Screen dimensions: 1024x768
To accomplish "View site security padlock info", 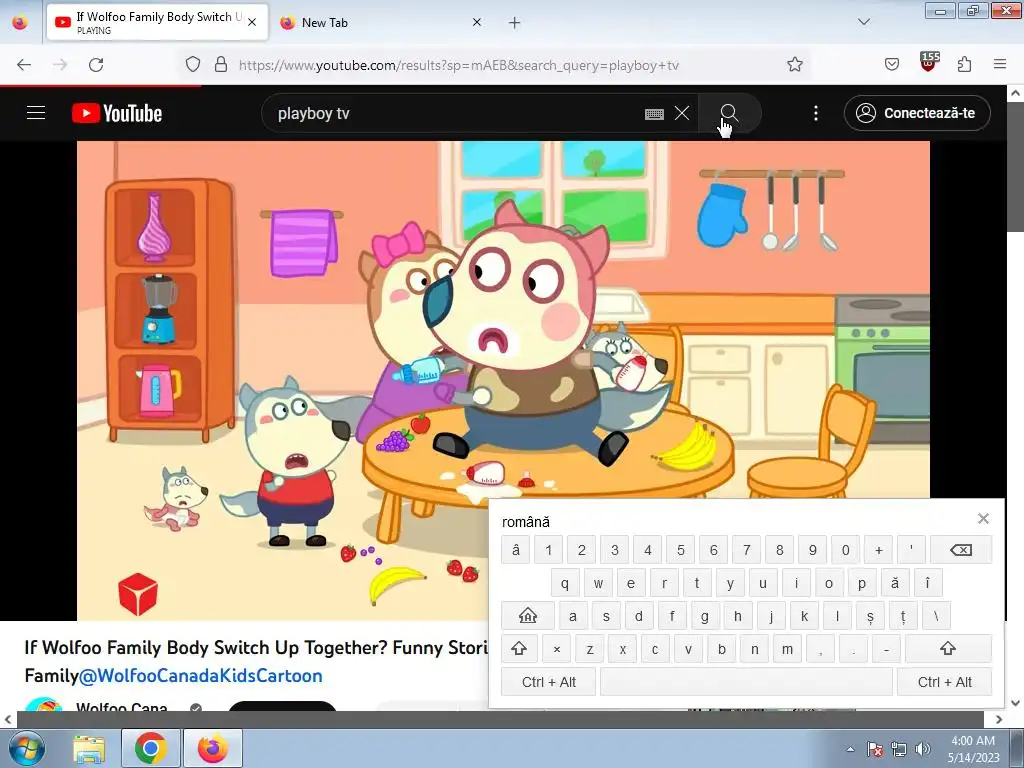I will click(221, 65).
